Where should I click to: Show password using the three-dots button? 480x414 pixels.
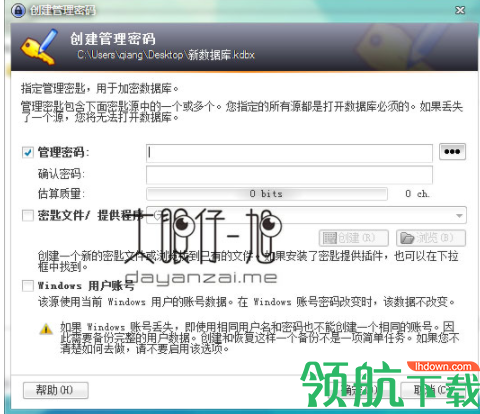click(x=452, y=152)
